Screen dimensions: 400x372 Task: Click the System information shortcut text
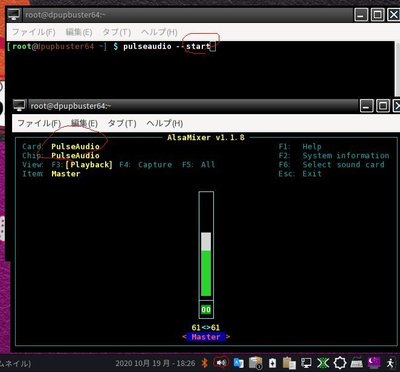[x=346, y=156]
